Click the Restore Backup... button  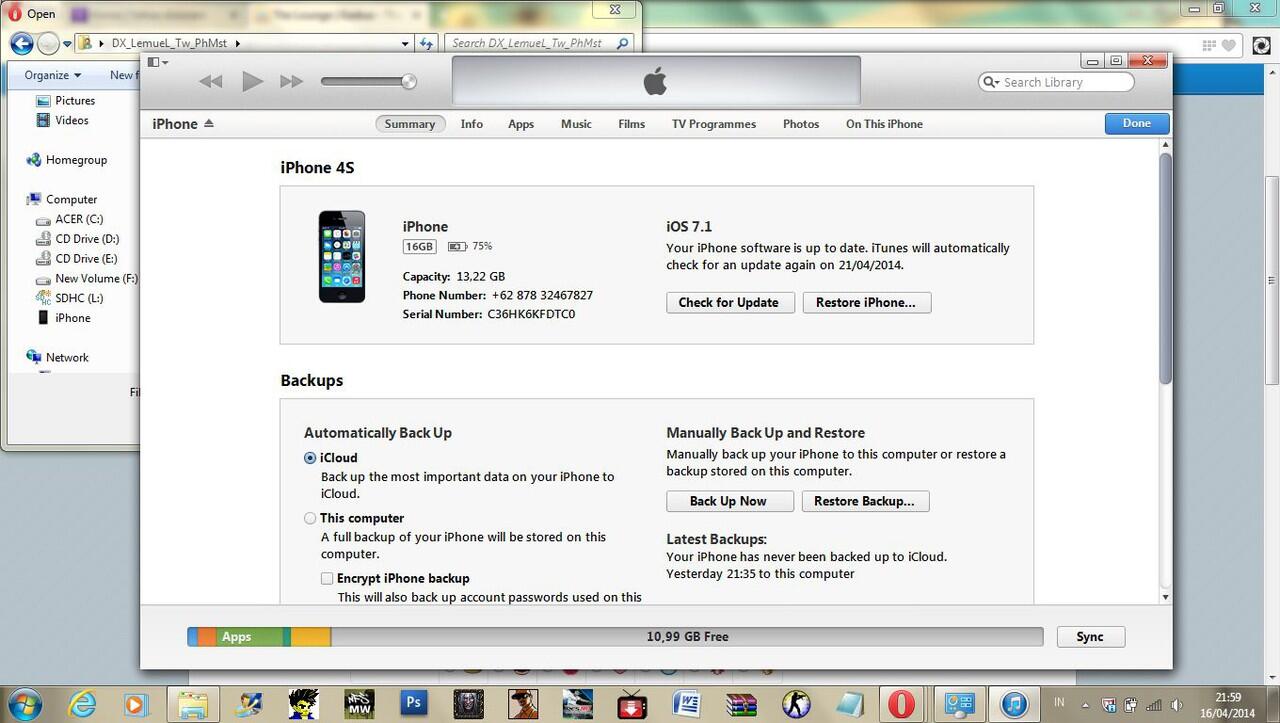(x=864, y=501)
